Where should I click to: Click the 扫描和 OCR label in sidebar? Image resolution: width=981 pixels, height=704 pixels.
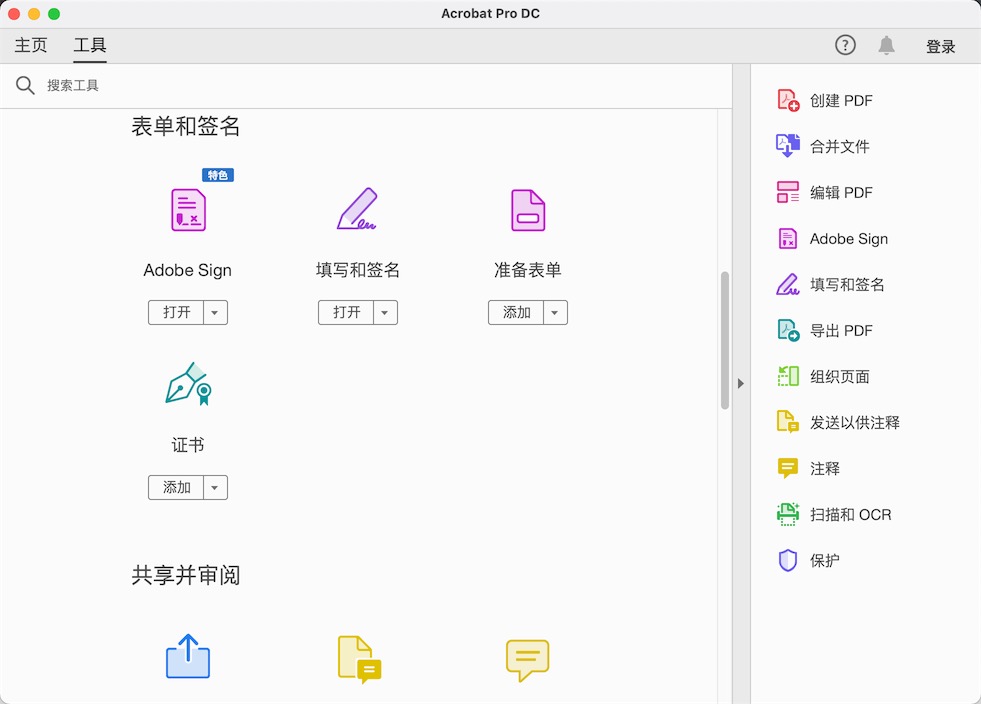[850, 514]
